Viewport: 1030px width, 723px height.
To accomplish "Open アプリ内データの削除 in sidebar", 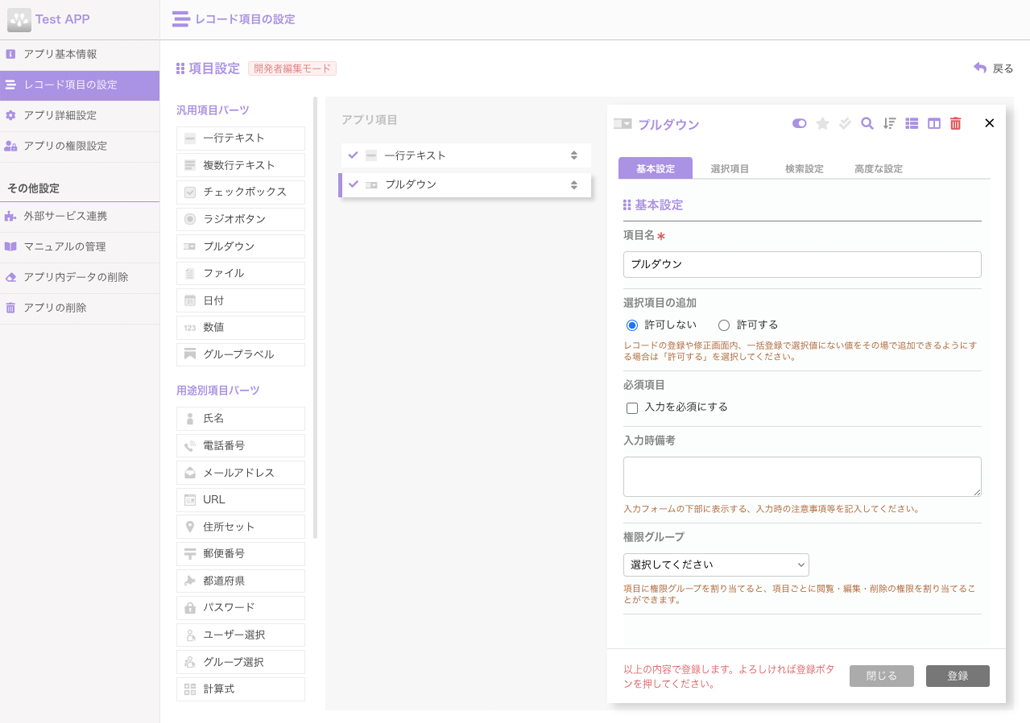I will pyautogui.click(x=79, y=277).
